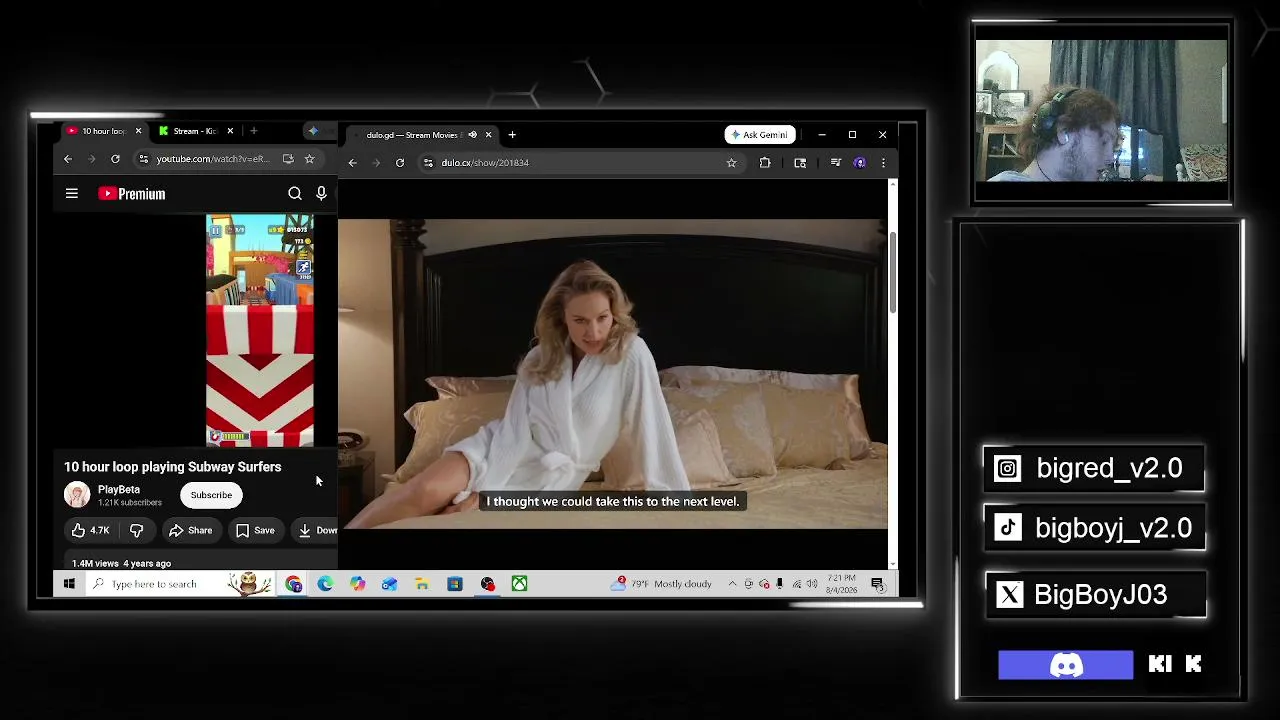The height and width of the screenshot is (720, 1280).
Task: Click the '1.4M views 4 years ago' text
Action: [121, 564]
